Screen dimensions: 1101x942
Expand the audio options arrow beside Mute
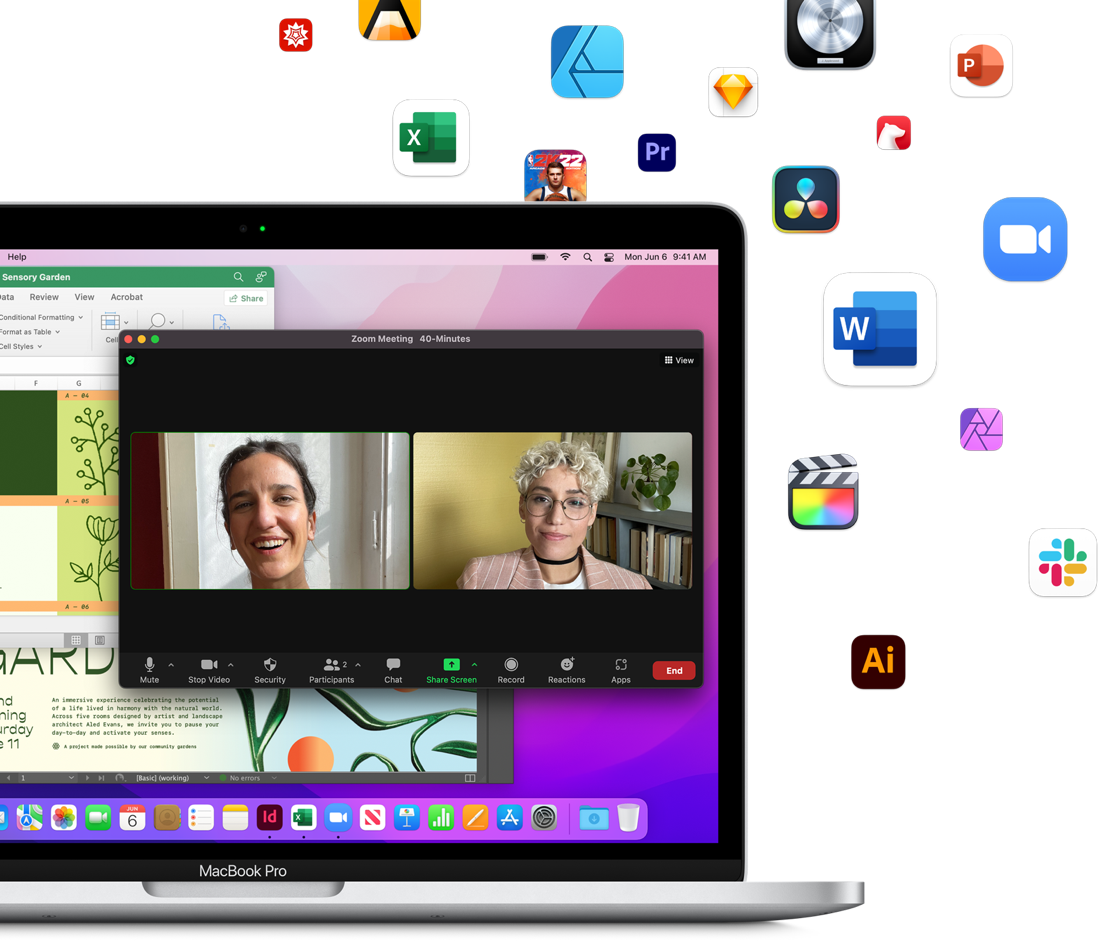(x=171, y=665)
